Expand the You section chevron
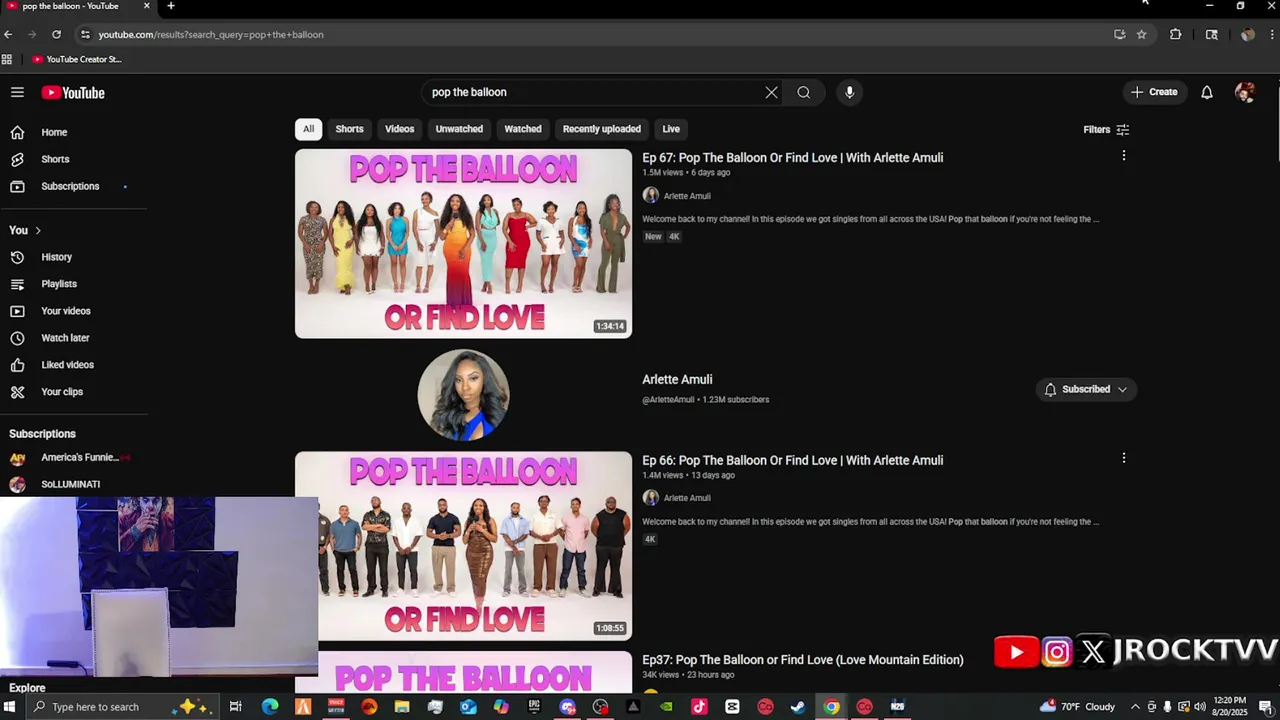This screenshot has height=720, width=1280. pyautogui.click(x=38, y=230)
